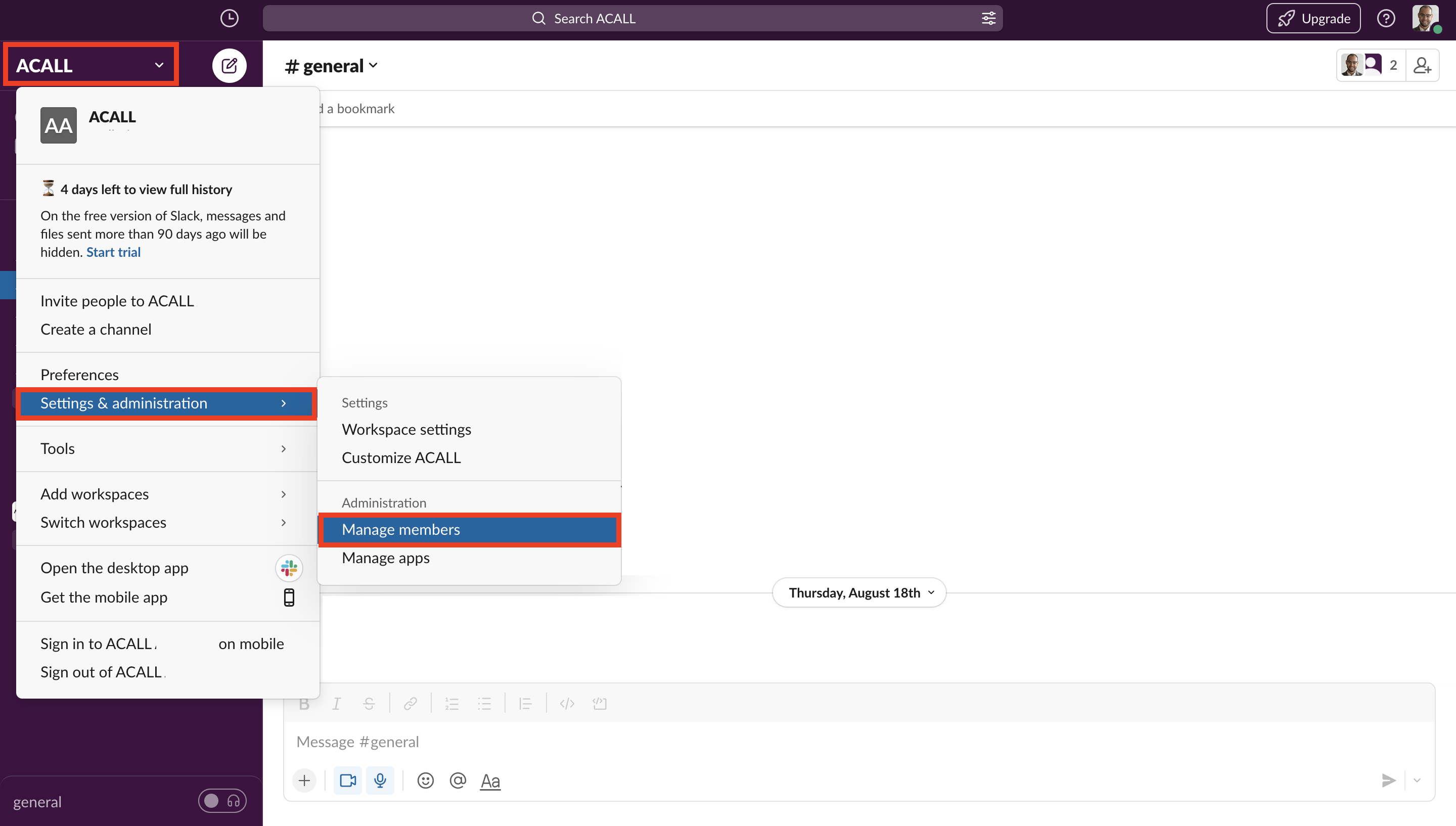Open the emoji picker
The width and height of the screenshot is (1456, 826).
pos(425,781)
